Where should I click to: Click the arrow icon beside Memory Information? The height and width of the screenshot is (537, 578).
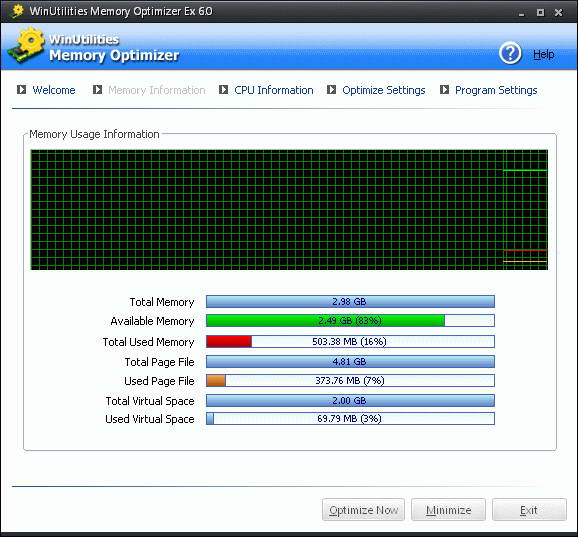tap(97, 90)
